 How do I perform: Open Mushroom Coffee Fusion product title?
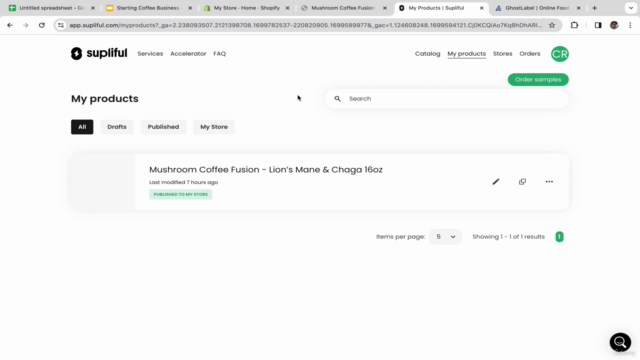[266, 169]
